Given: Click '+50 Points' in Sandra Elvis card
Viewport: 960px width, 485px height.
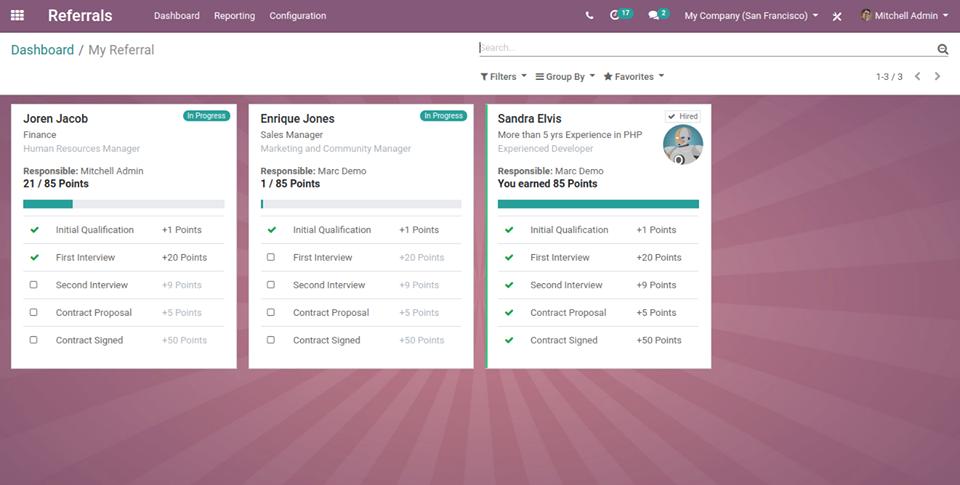Looking at the screenshot, I should 659,340.
